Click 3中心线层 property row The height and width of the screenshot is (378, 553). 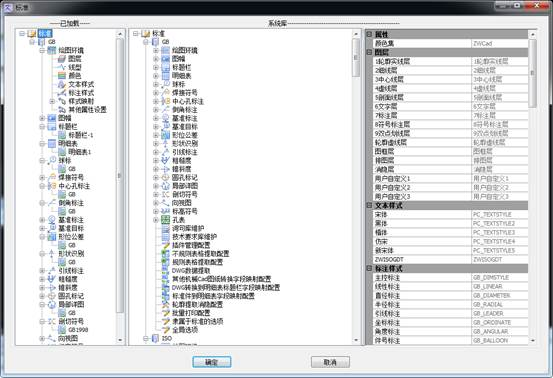click(451, 79)
